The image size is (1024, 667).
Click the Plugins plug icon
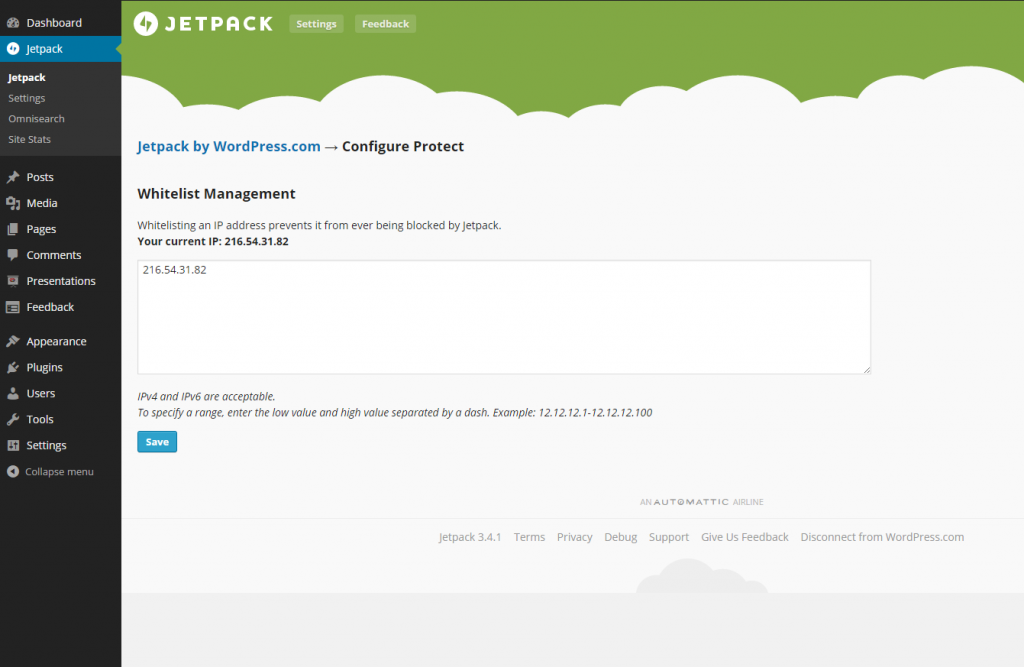pos(13,367)
